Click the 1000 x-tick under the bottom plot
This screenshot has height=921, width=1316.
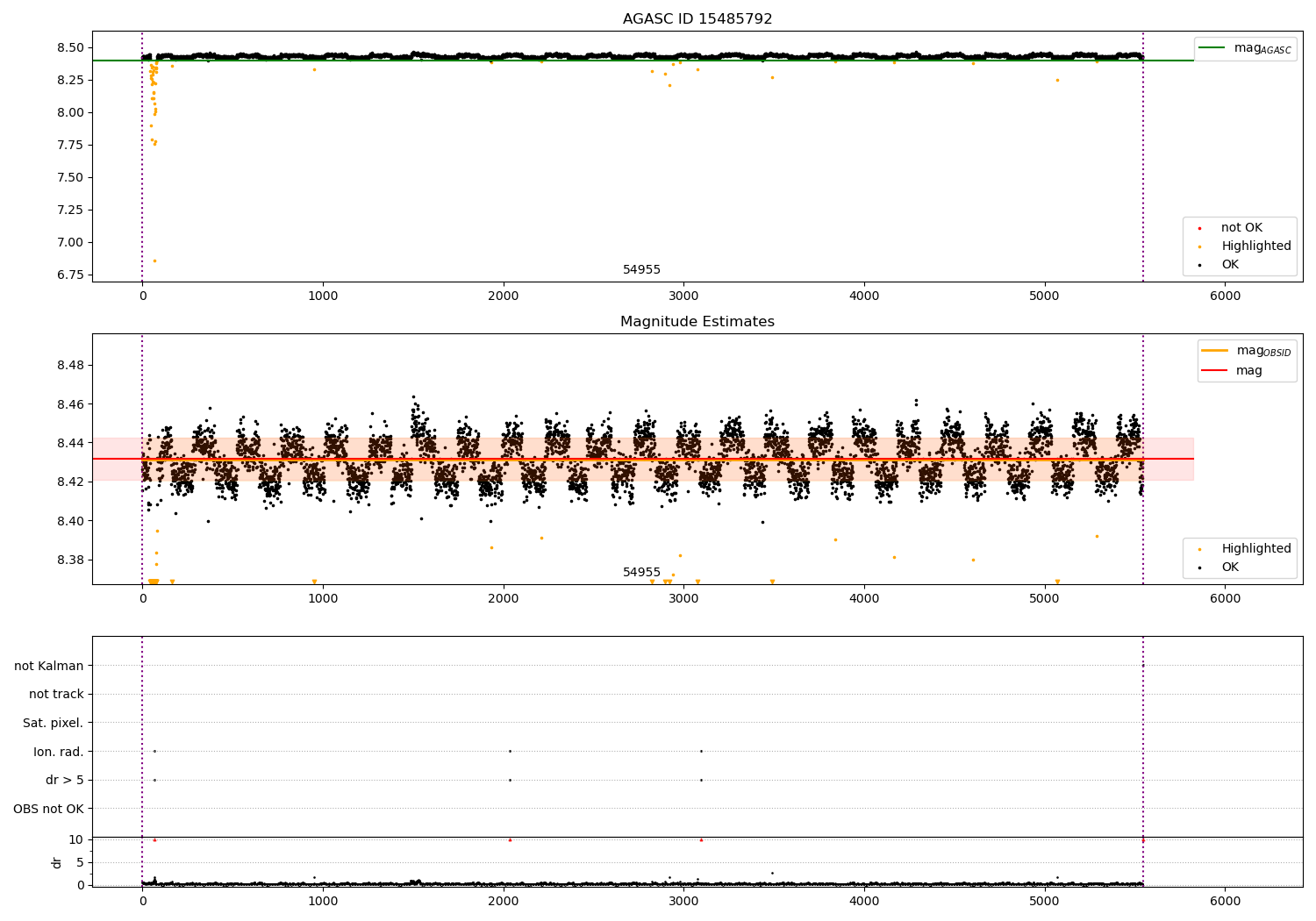coord(323,901)
